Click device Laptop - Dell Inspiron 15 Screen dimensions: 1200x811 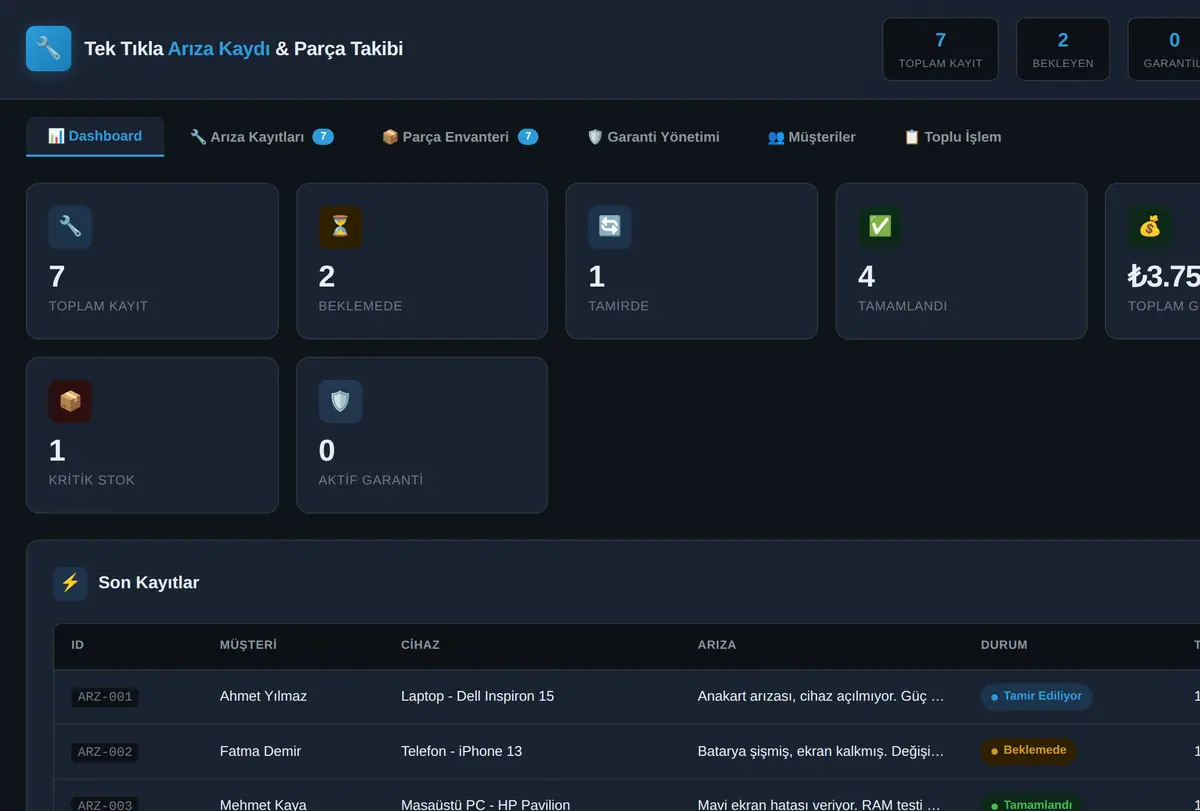[x=477, y=696]
